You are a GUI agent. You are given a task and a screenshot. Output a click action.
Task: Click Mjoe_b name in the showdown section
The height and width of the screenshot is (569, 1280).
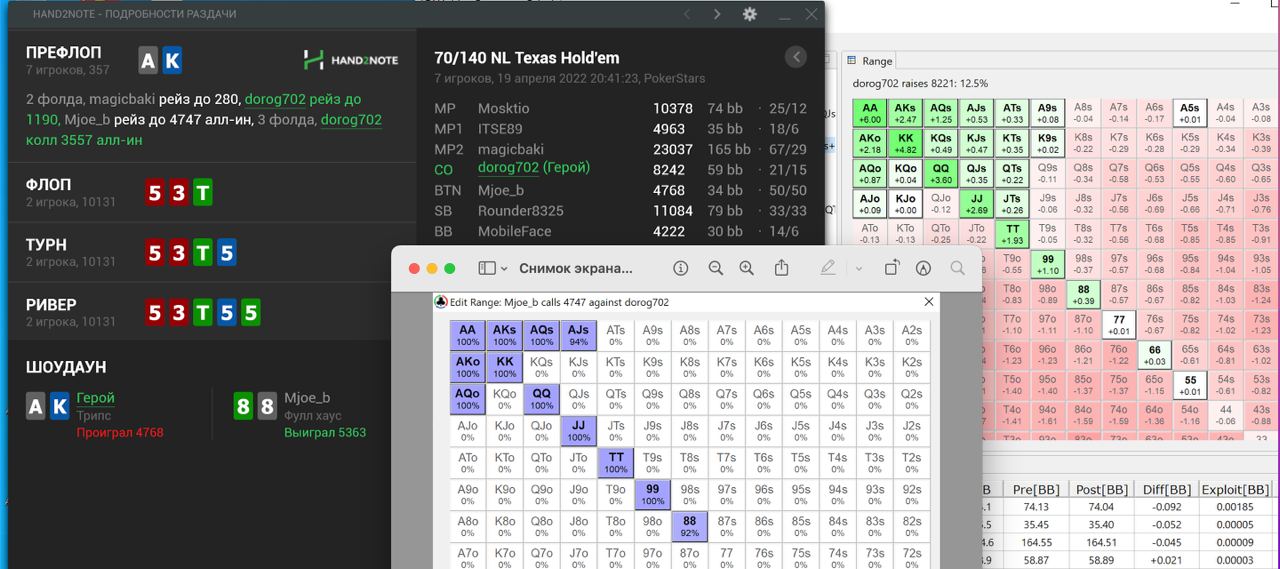(307, 398)
